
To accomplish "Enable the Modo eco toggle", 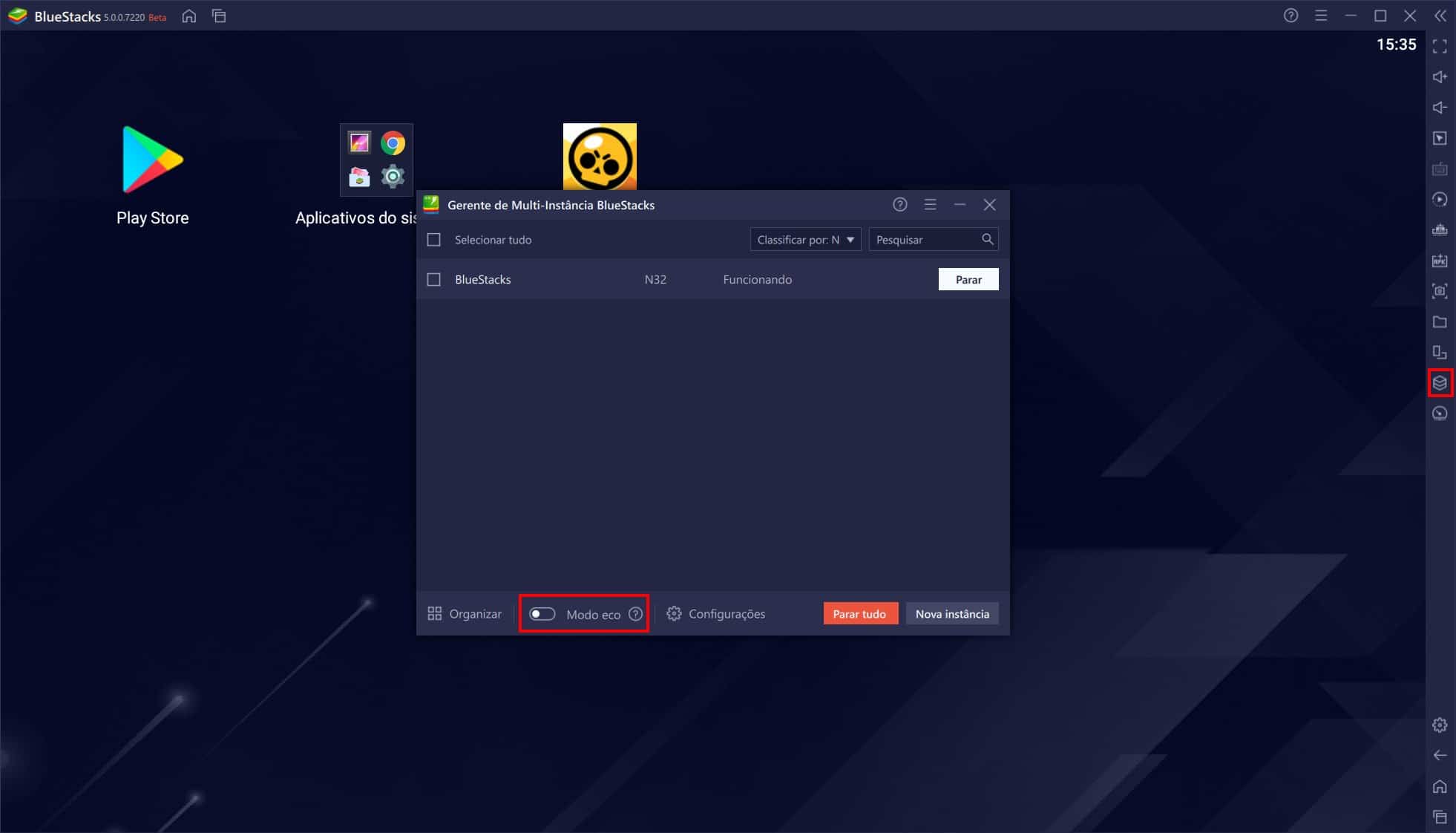I will coord(542,614).
